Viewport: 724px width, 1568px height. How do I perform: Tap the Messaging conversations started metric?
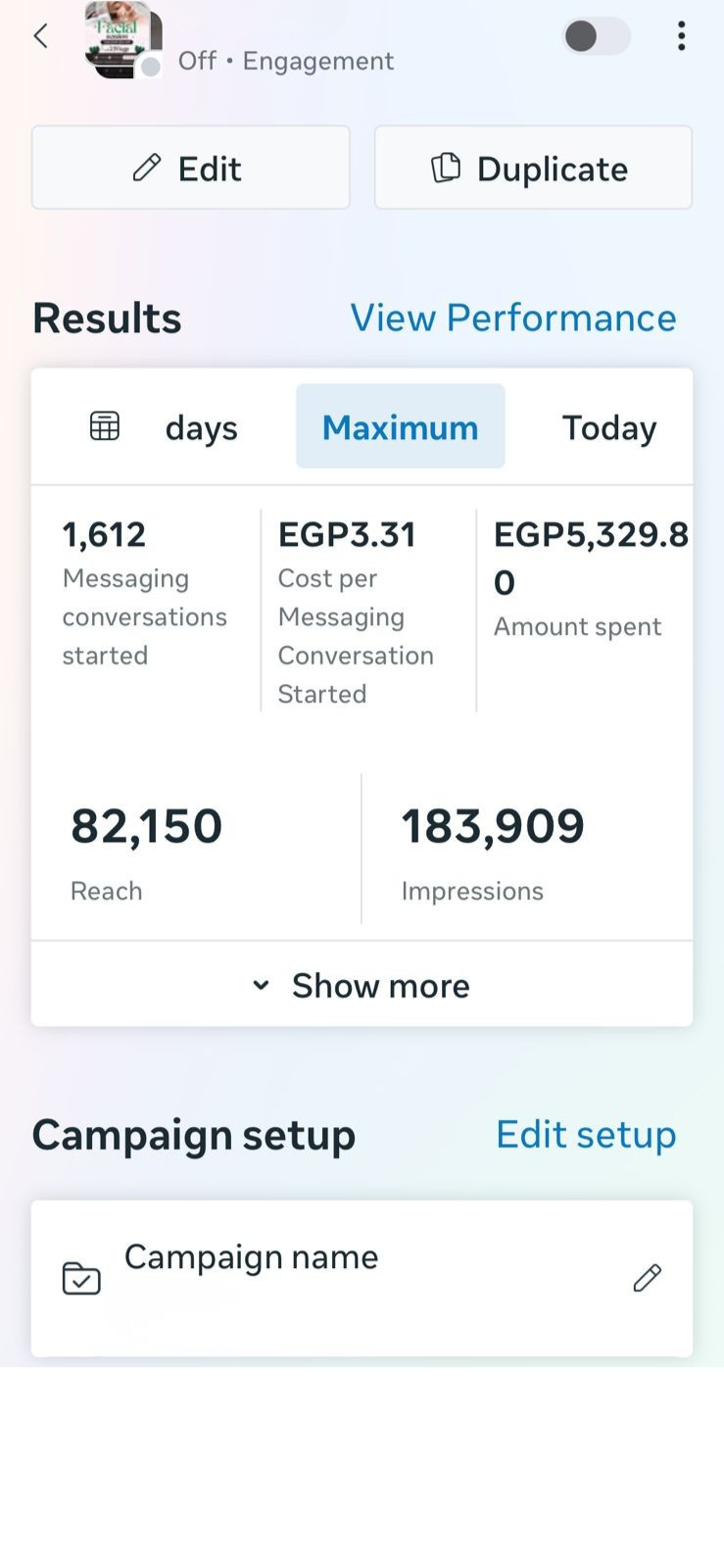(145, 594)
